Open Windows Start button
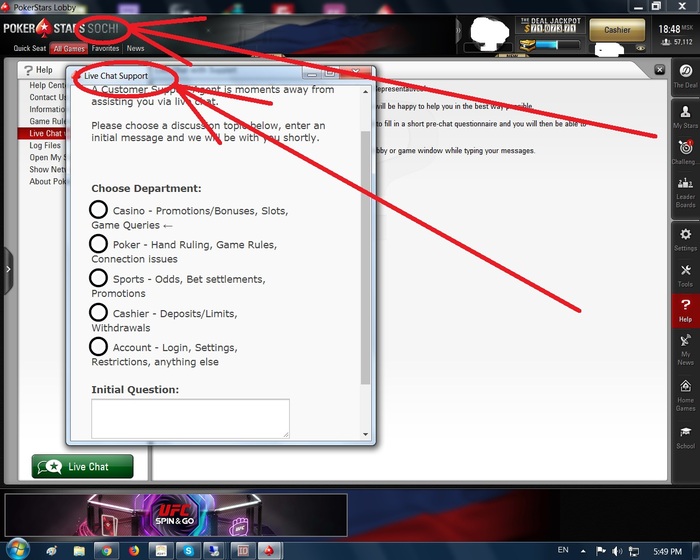This screenshot has width=700, height=560. (x=18, y=550)
